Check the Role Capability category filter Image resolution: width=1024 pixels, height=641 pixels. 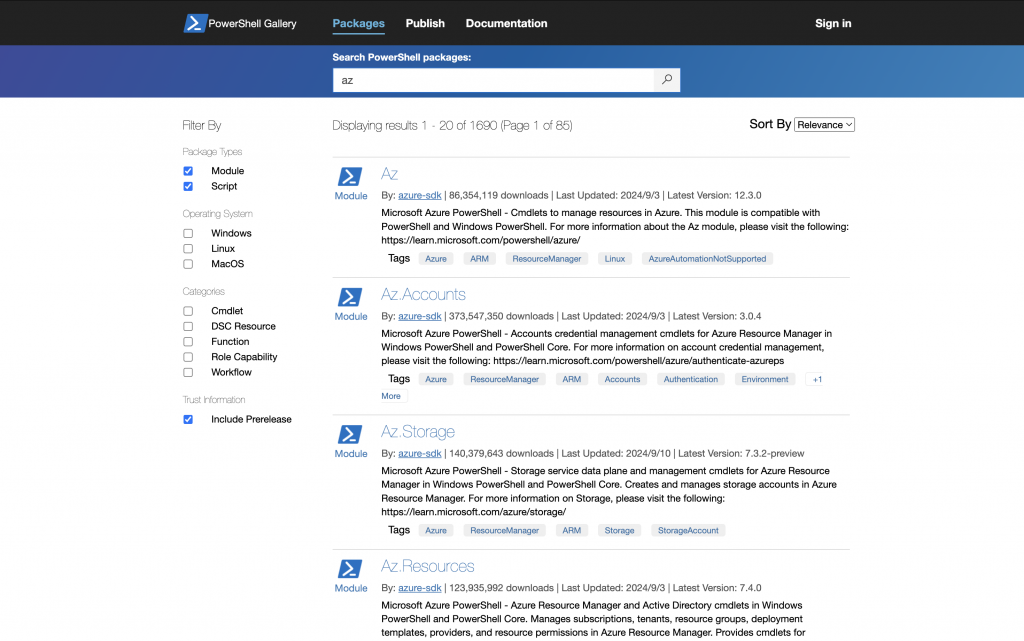click(188, 357)
